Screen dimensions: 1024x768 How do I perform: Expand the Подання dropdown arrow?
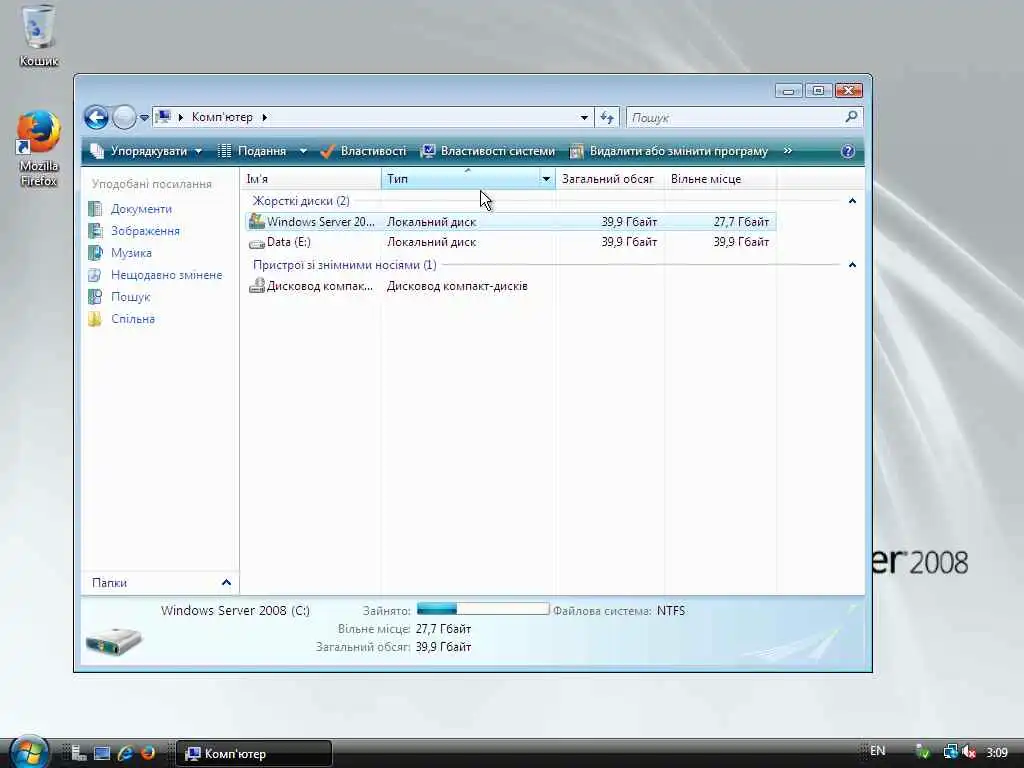click(x=303, y=151)
